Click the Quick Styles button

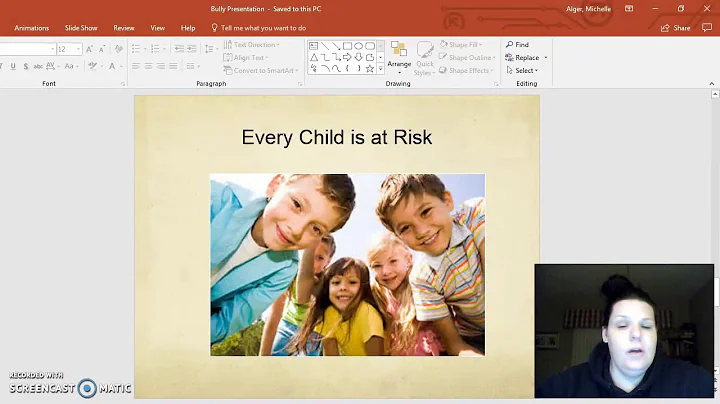click(x=425, y=58)
